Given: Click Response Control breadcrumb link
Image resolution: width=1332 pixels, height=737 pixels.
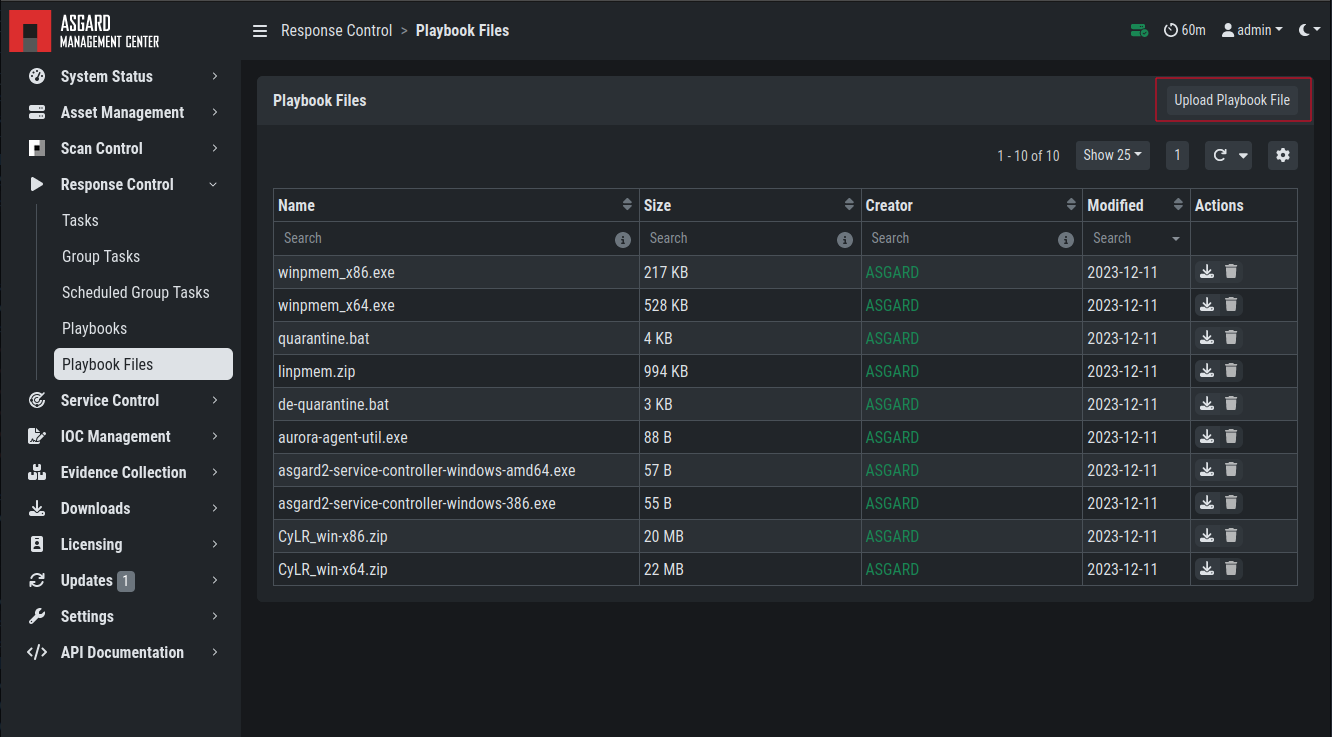Looking at the screenshot, I should click(x=336, y=31).
